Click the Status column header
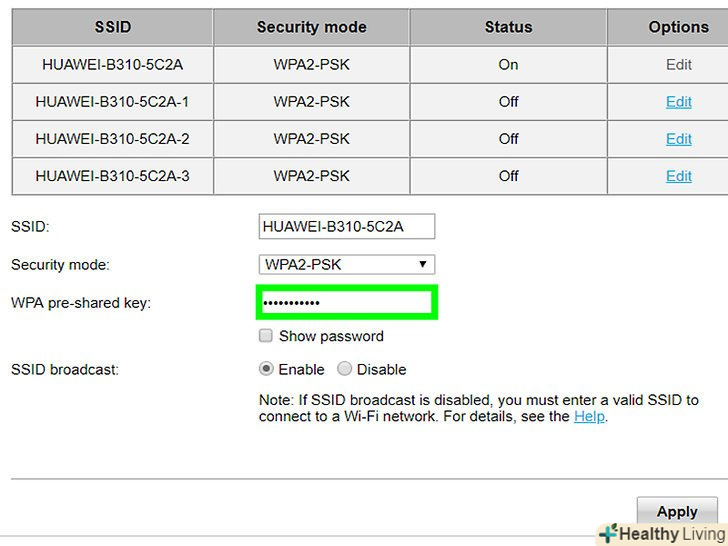728x546 pixels. coord(508,27)
